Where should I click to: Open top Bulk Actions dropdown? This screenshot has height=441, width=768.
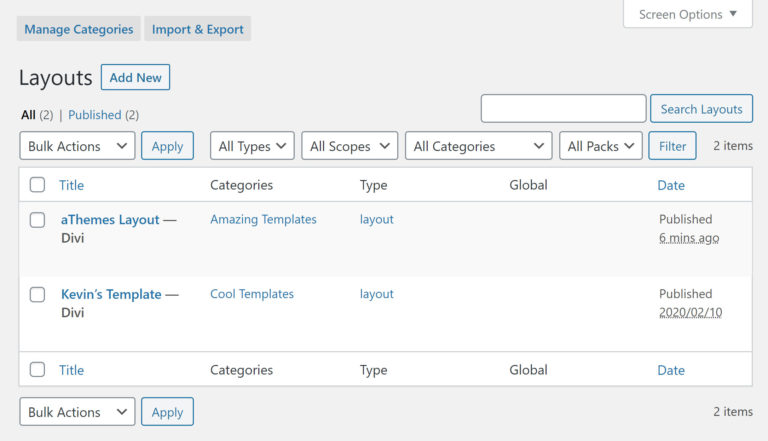click(x=77, y=146)
